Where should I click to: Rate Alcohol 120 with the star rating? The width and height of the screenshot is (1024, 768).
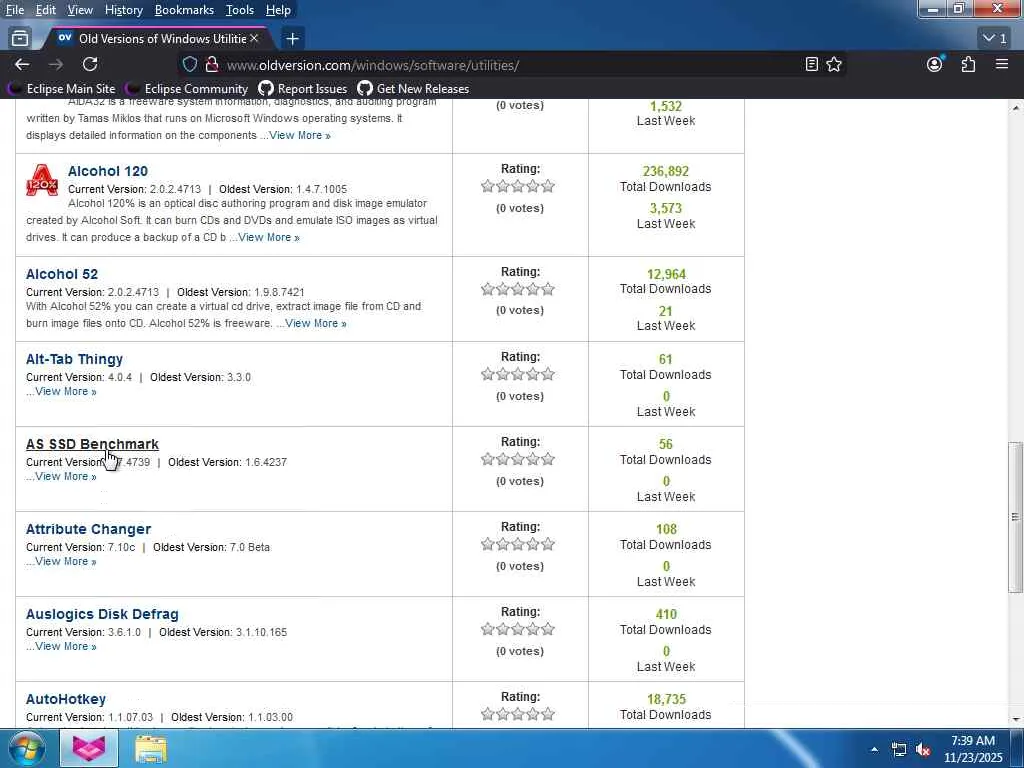(x=518, y=186)
